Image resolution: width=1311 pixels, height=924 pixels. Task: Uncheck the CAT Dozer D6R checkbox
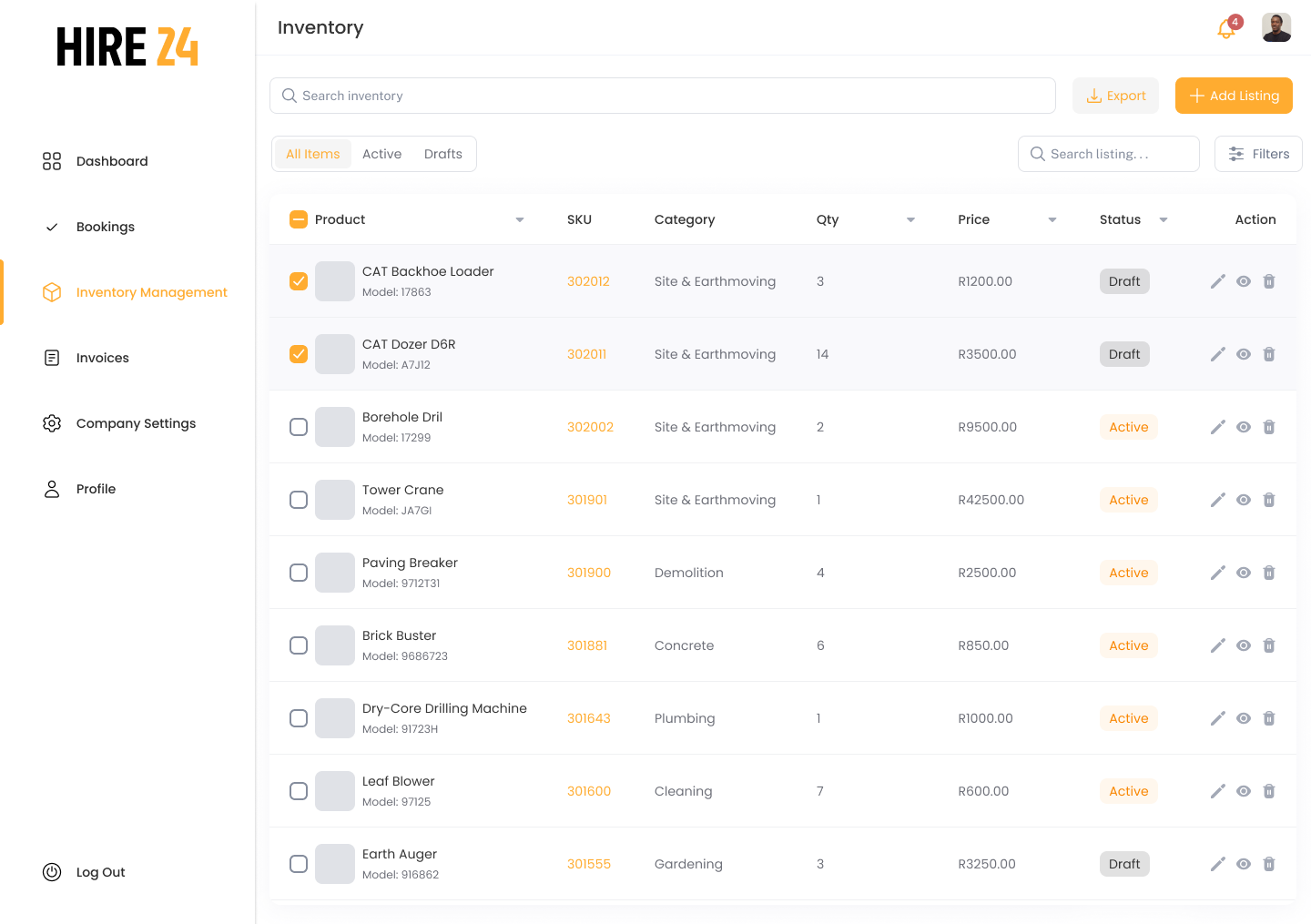[299, 354]
